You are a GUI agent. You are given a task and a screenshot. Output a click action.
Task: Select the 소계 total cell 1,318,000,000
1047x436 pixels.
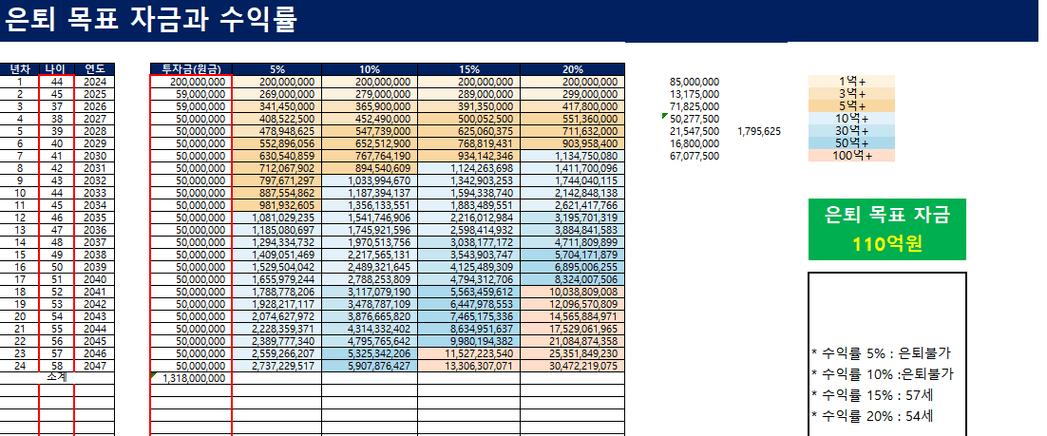(x=193, y=379)
